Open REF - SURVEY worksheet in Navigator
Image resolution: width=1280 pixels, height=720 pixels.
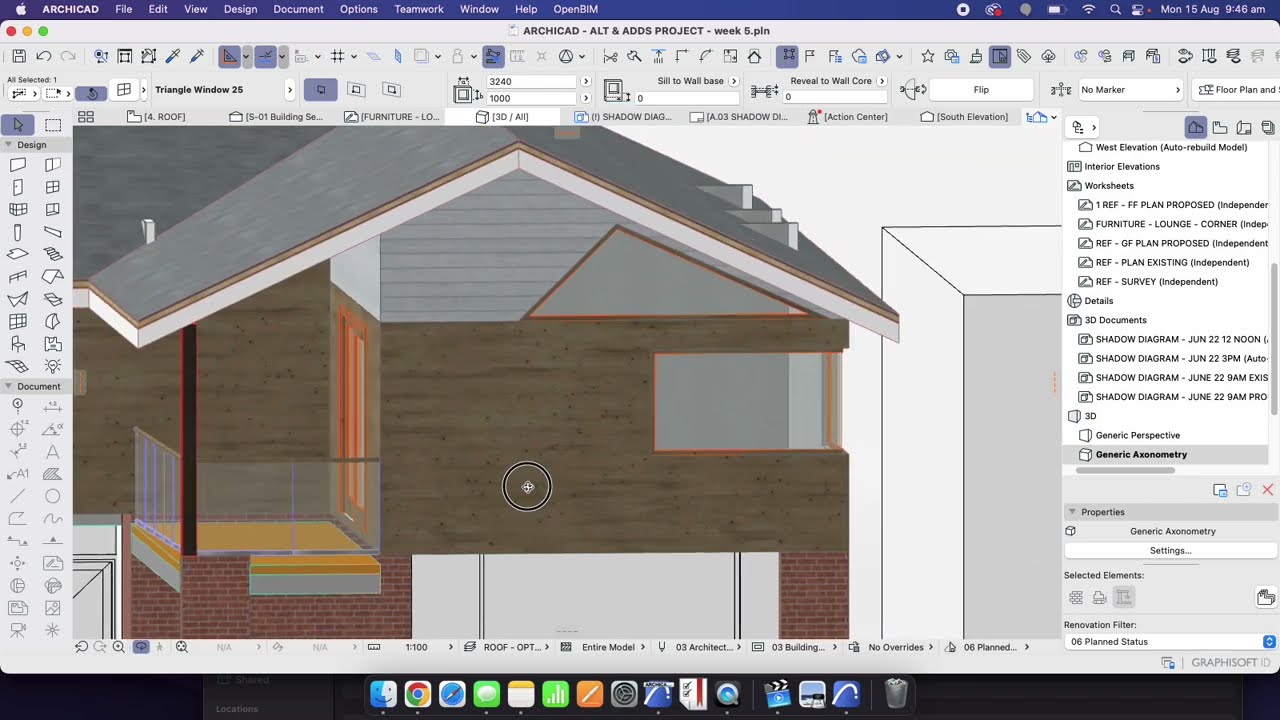(x=1156, y=282)
